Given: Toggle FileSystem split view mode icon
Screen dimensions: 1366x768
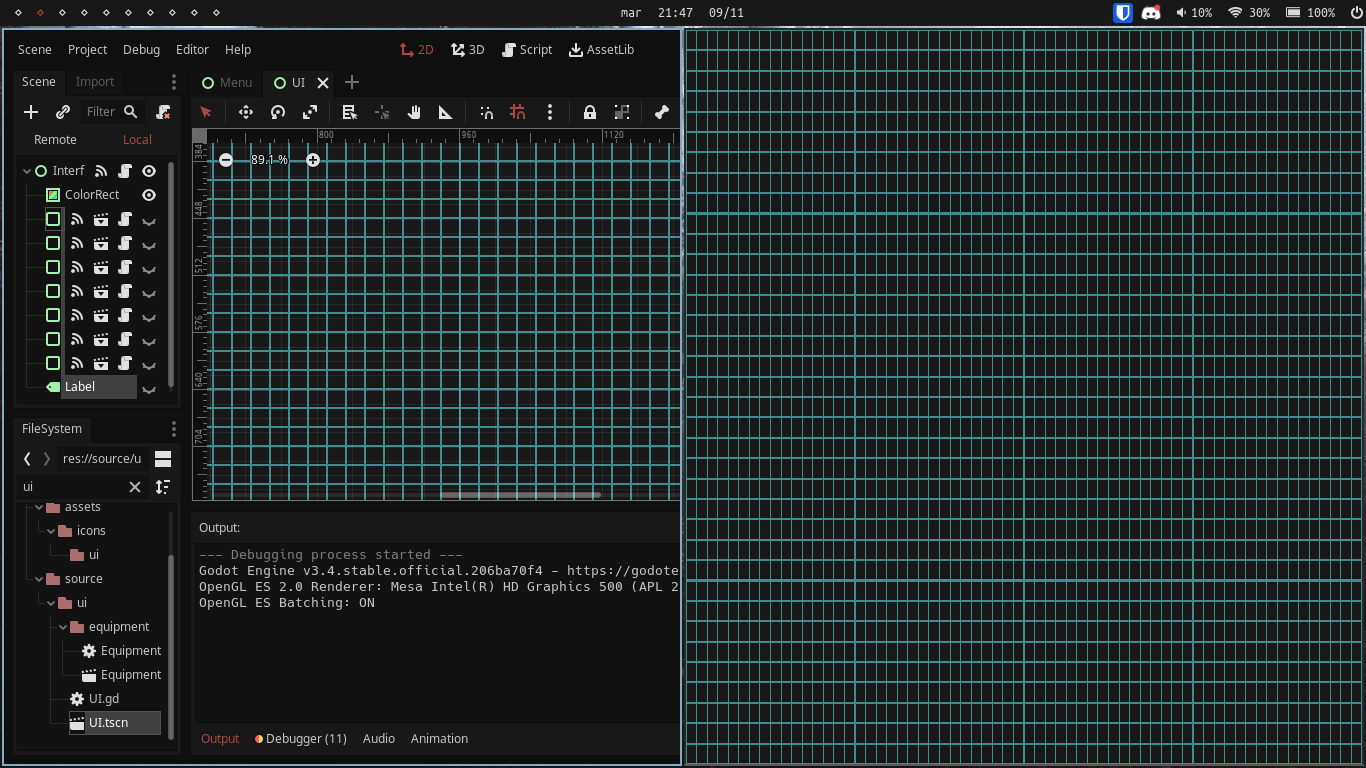Looking at the screenshot, I should (x=163, y=459).
